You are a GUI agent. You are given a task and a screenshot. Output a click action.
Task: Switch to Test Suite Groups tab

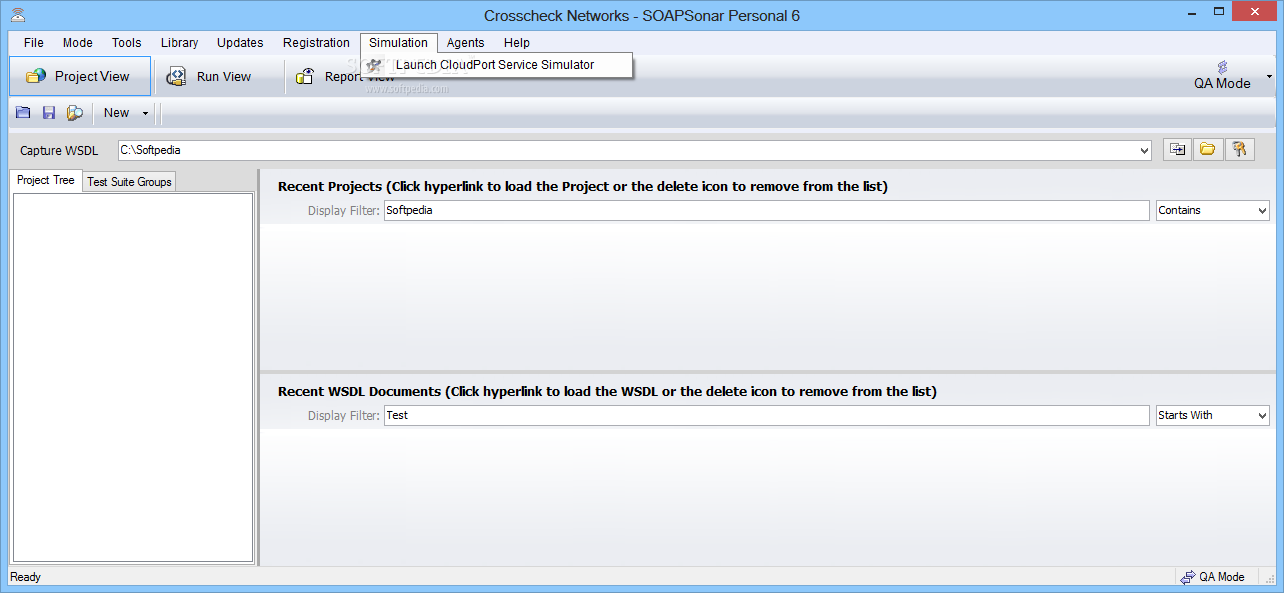click(129, 182)
